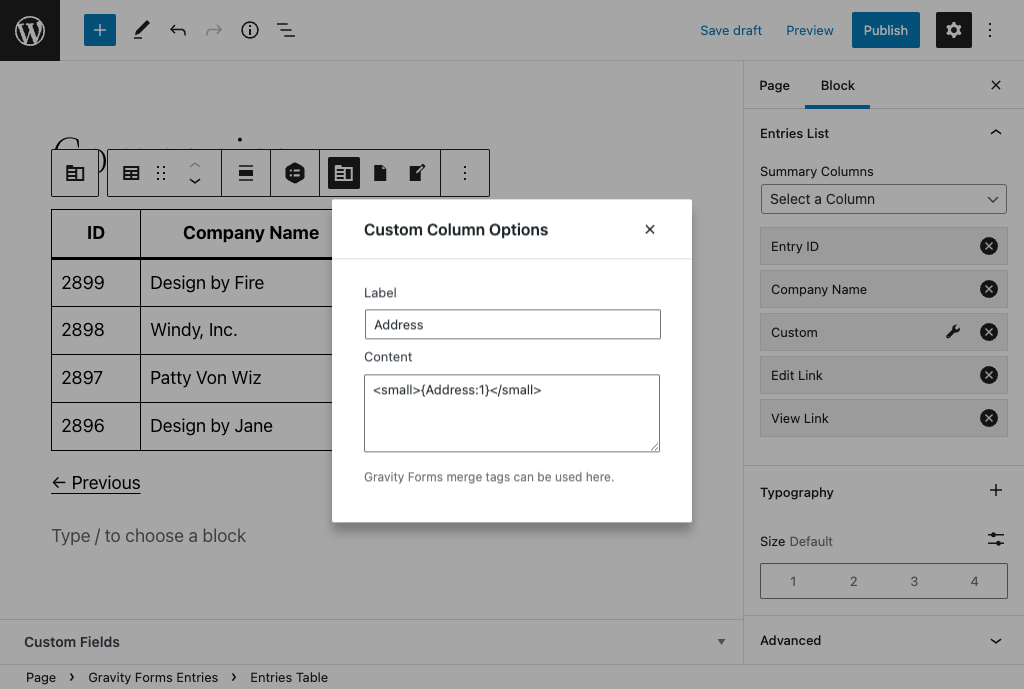Select Gravity Forms Entries breadcrumb
Viewport: 1024px width, 689px height.
point(153,677)
